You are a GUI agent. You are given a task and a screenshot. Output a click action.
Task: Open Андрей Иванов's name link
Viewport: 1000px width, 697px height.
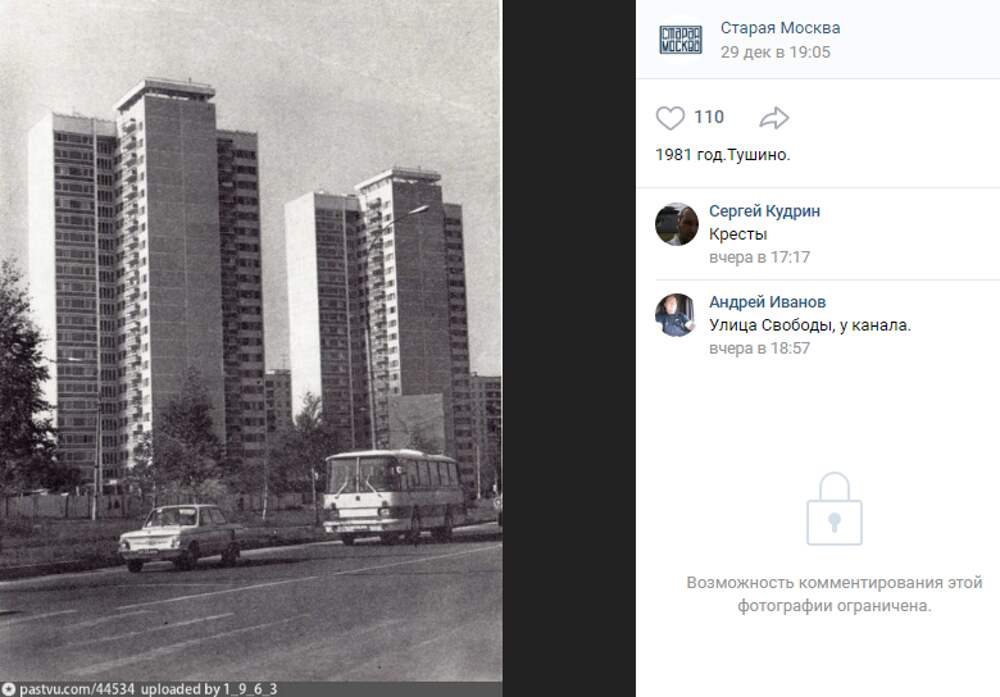coord(767,302)
